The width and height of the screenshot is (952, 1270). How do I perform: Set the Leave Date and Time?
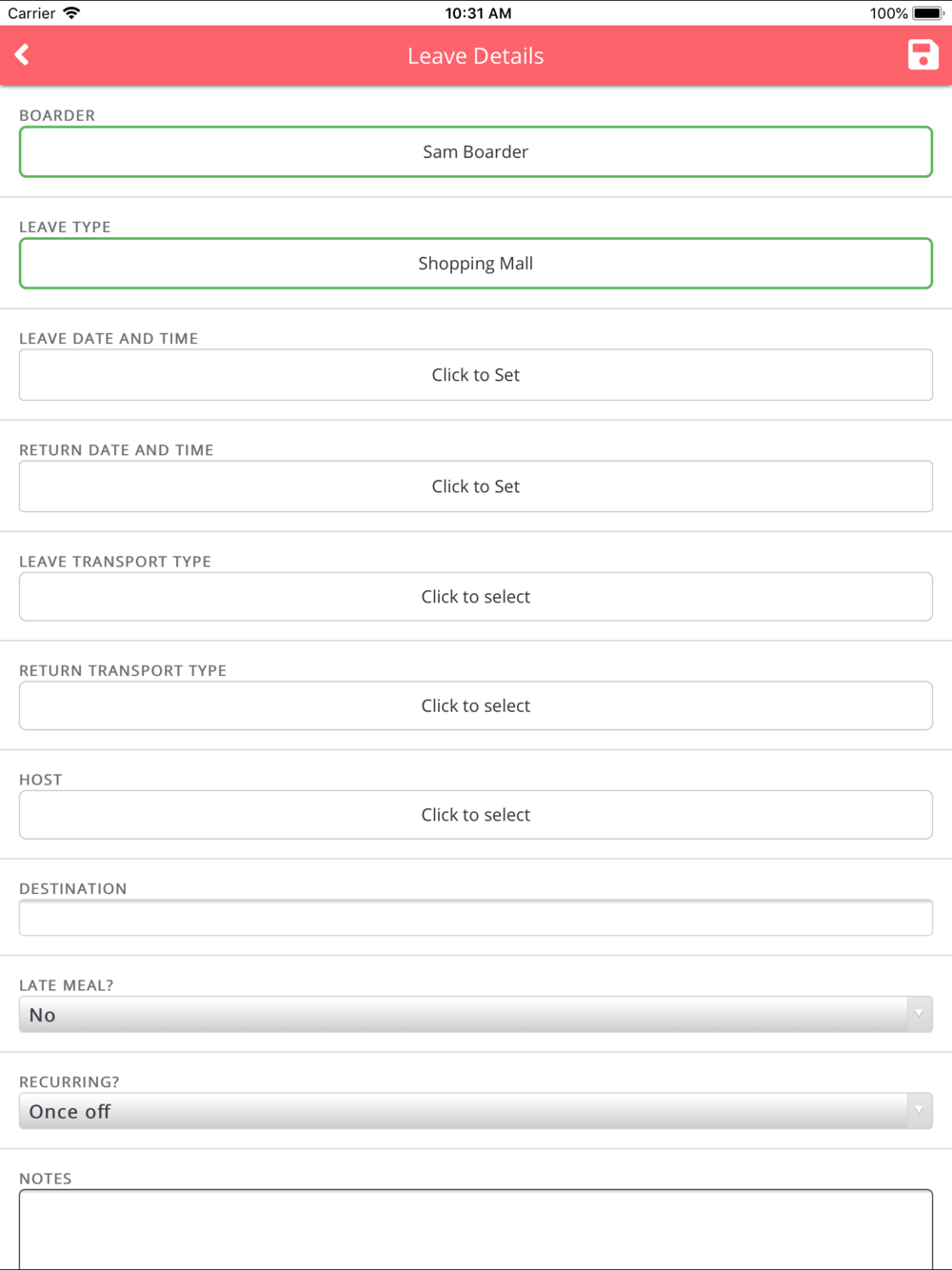pos(476,375)
